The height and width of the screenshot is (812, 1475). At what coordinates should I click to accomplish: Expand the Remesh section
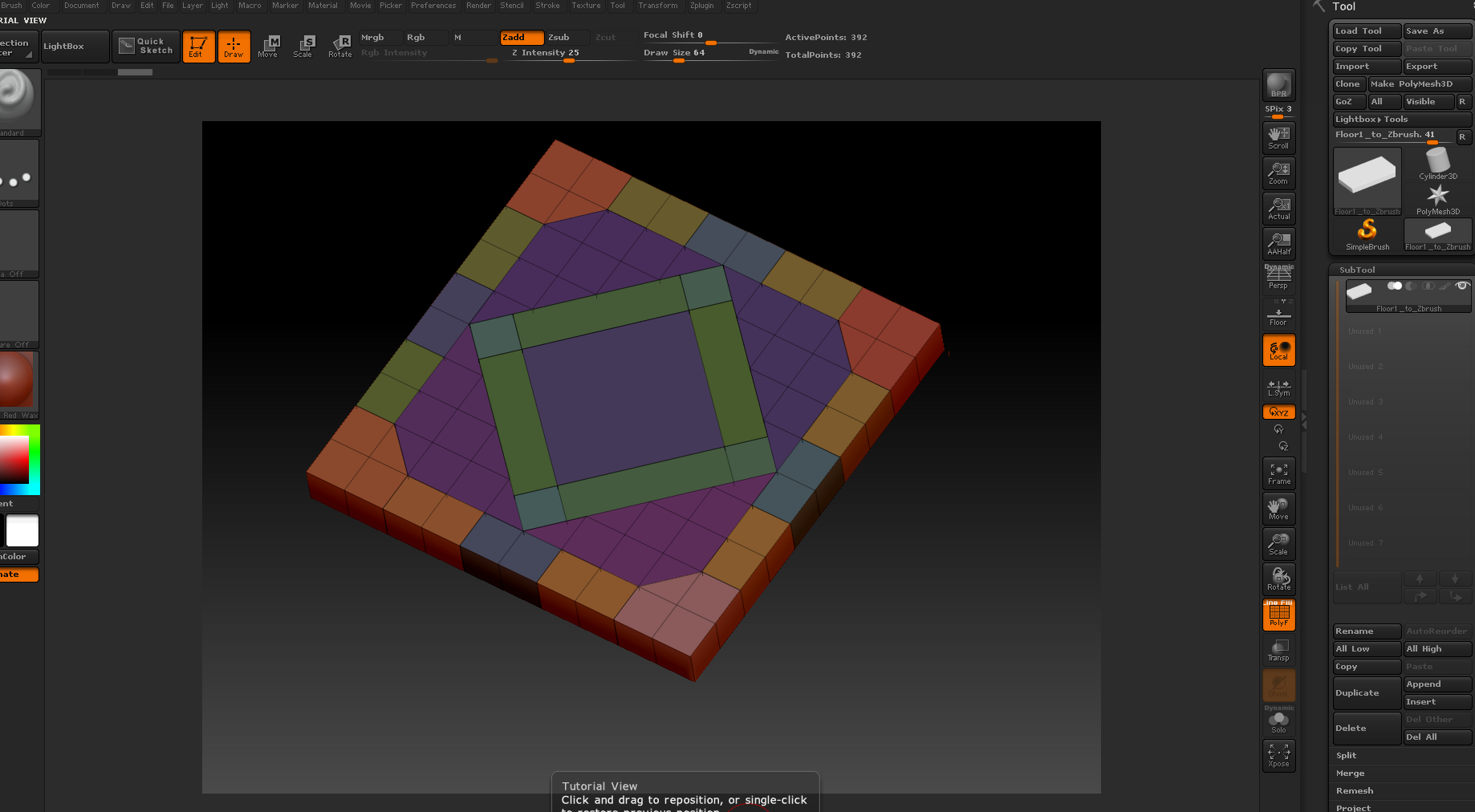(1354, 791)
